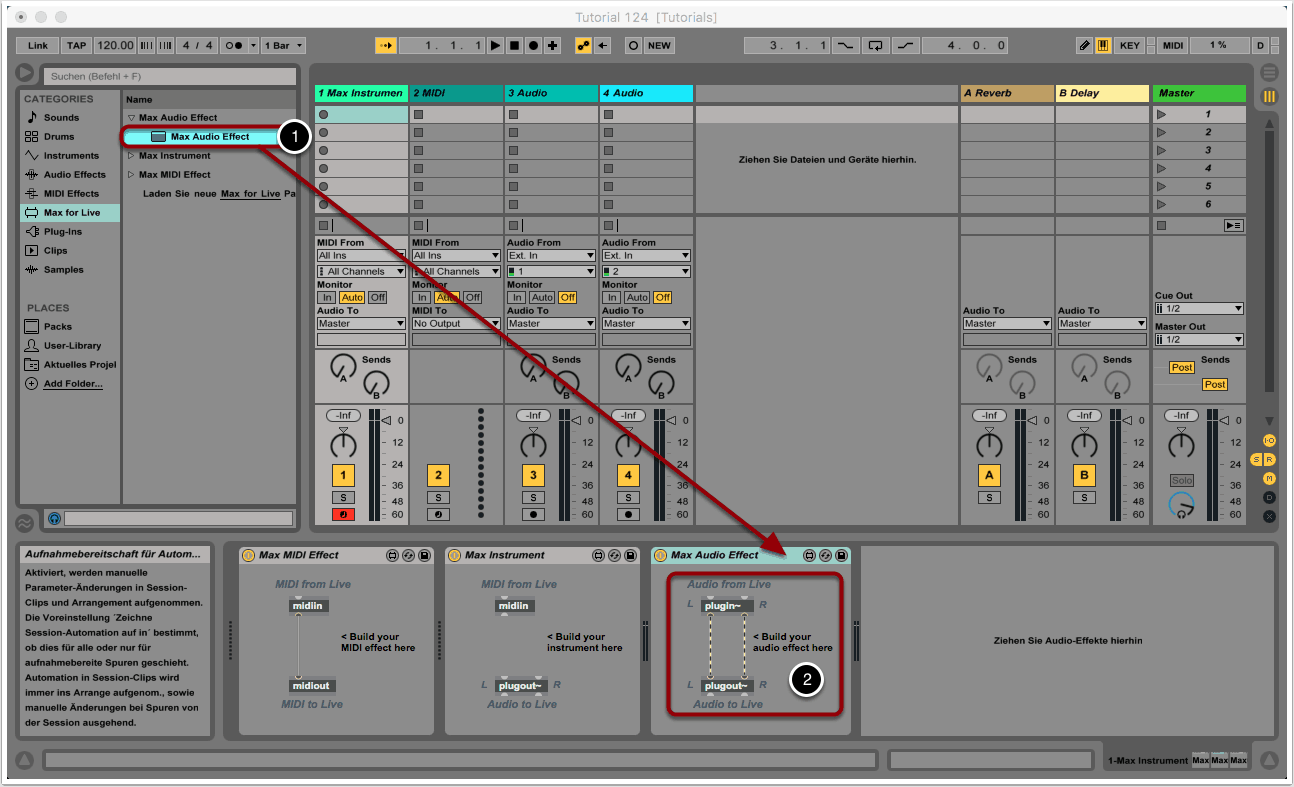Image resolution: width=1294 pixels, height=787 pixels.
Task: Click the Stop button in transport
Action: [514, 46]
